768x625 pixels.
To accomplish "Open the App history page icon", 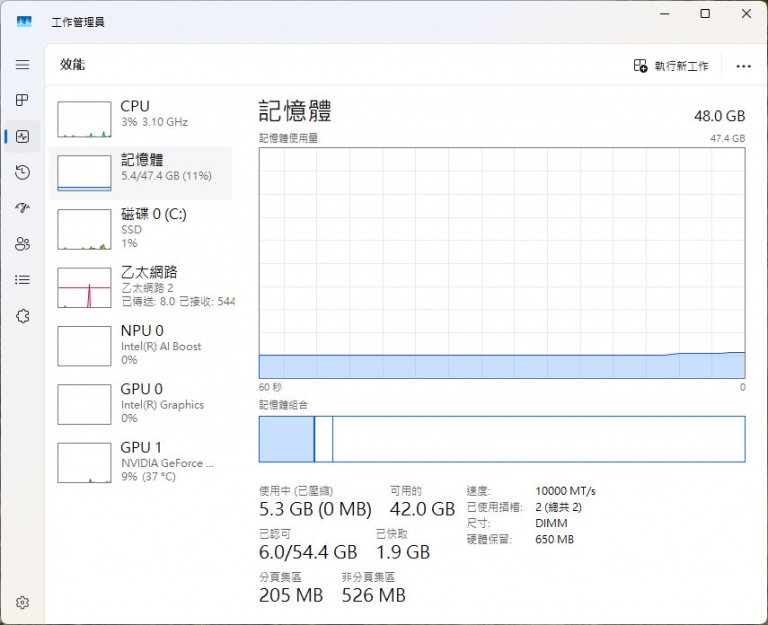I will [22, 172].
